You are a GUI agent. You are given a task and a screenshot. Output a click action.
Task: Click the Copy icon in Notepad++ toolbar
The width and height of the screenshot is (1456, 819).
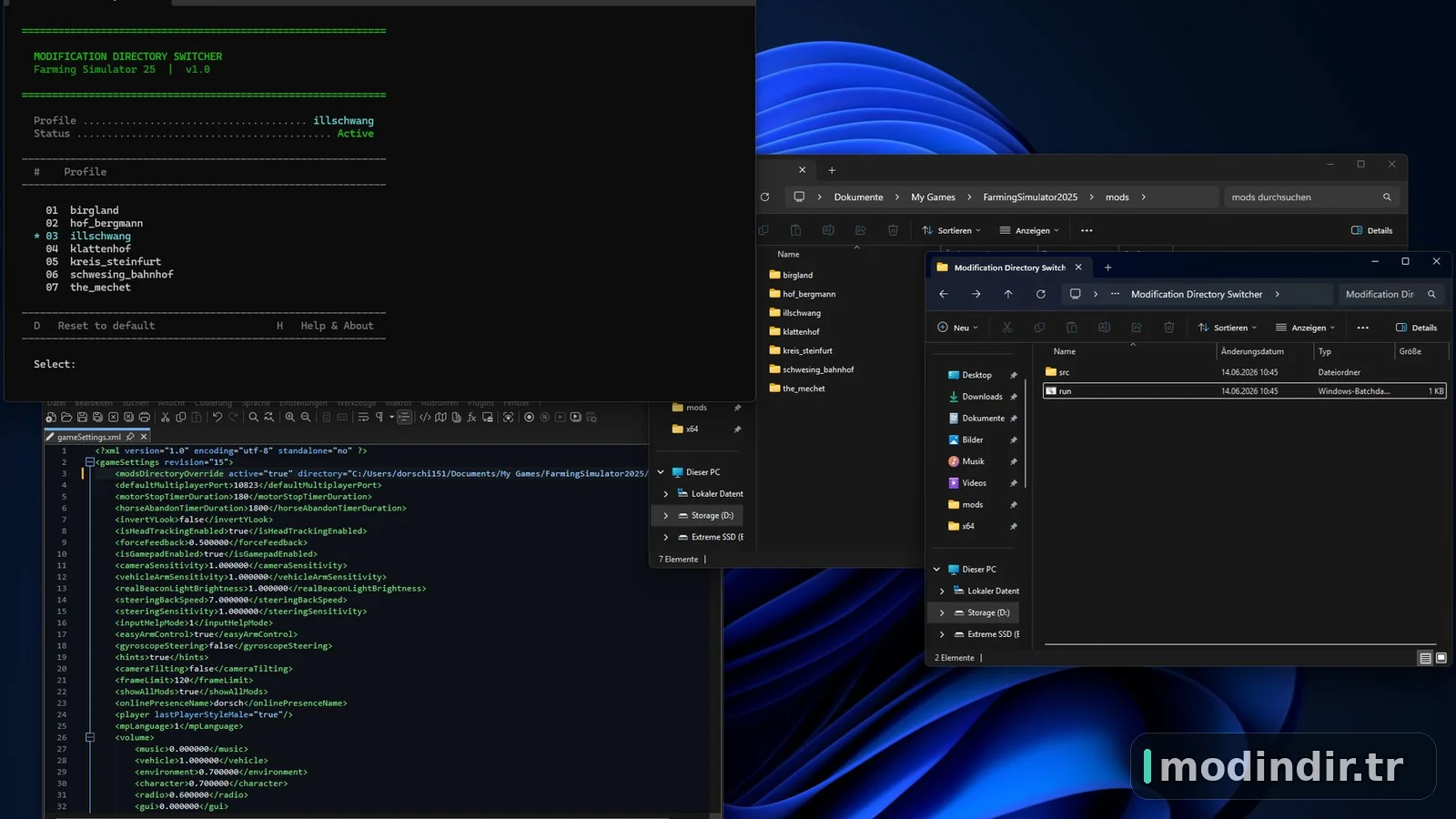pos(181,417)
